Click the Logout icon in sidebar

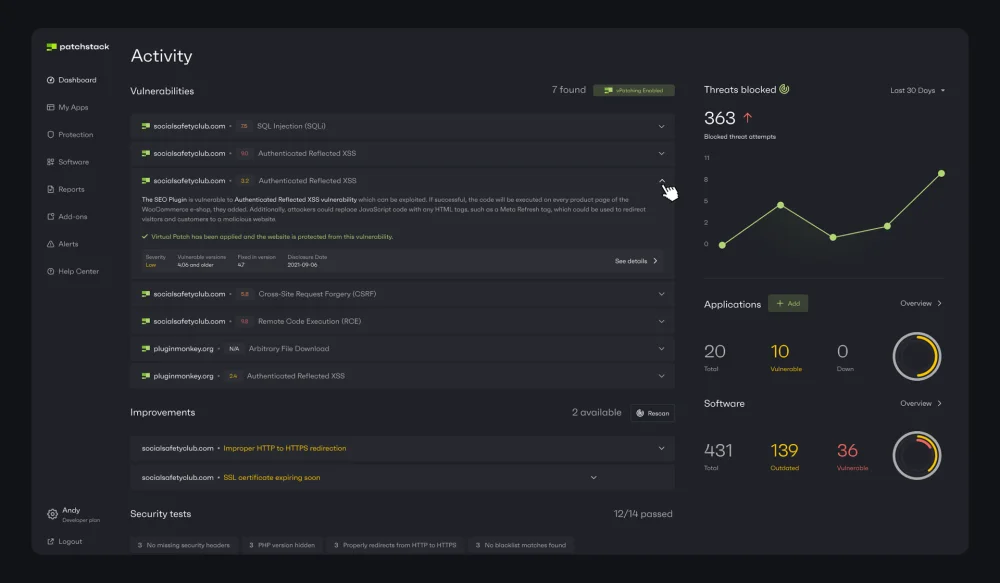(x=50, y=542)
